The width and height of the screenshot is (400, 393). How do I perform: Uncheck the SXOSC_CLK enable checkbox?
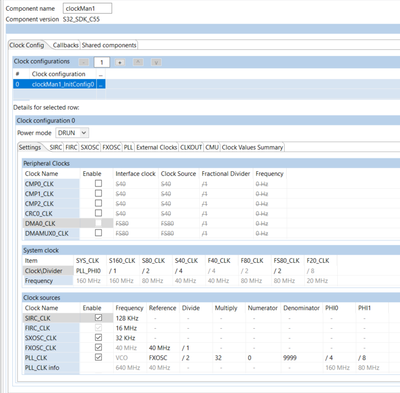(98, 338)
